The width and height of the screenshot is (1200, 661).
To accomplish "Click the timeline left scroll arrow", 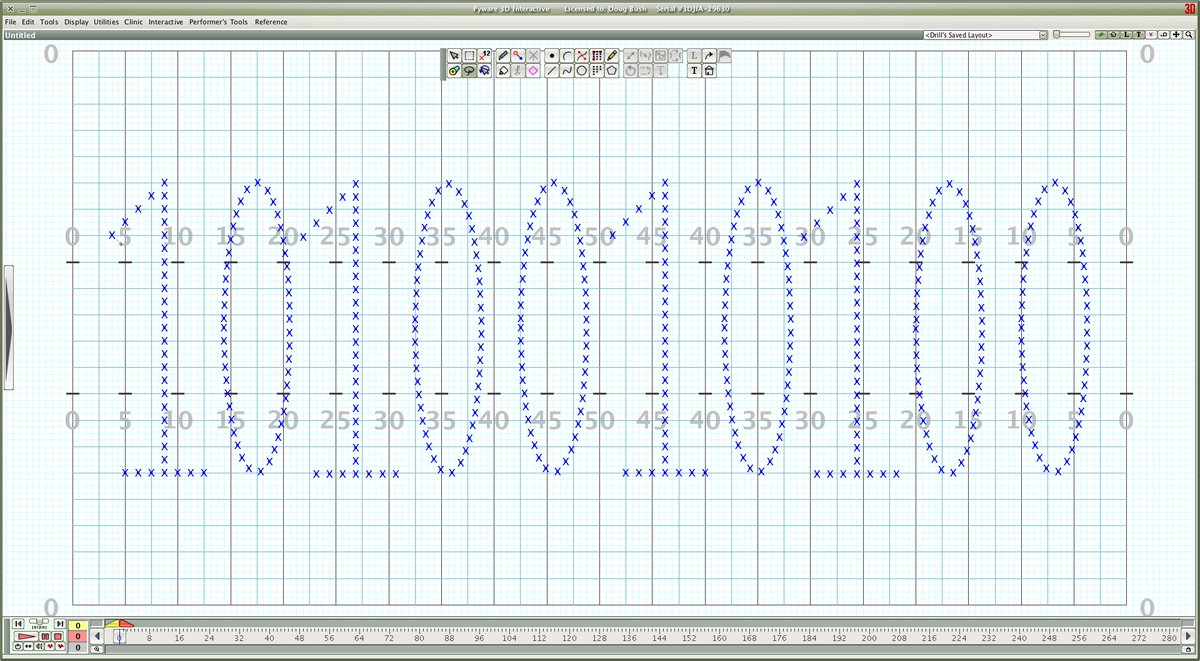I will click(97, 636).
